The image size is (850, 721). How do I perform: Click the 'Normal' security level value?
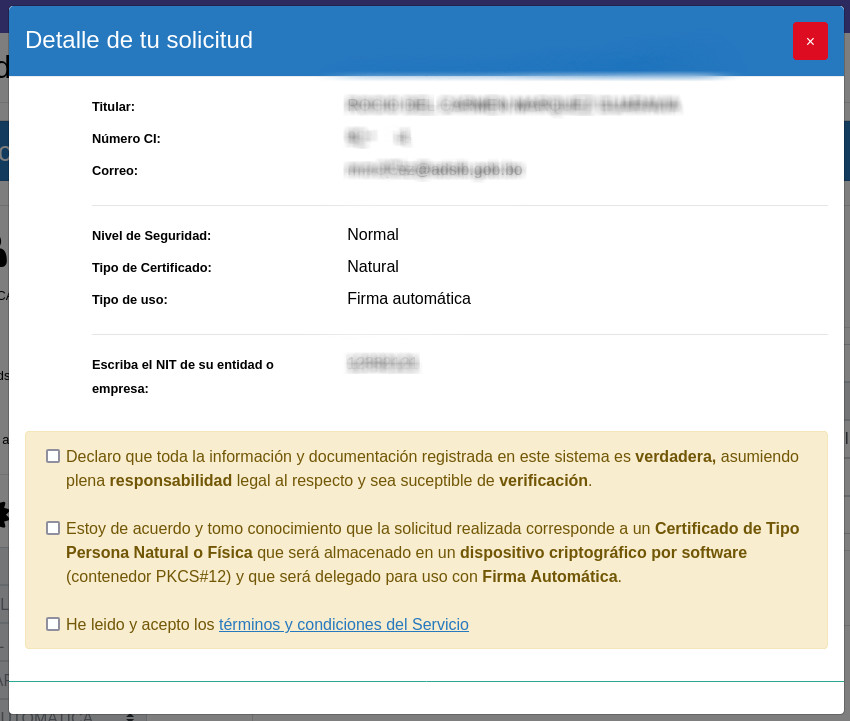[373, 235]
